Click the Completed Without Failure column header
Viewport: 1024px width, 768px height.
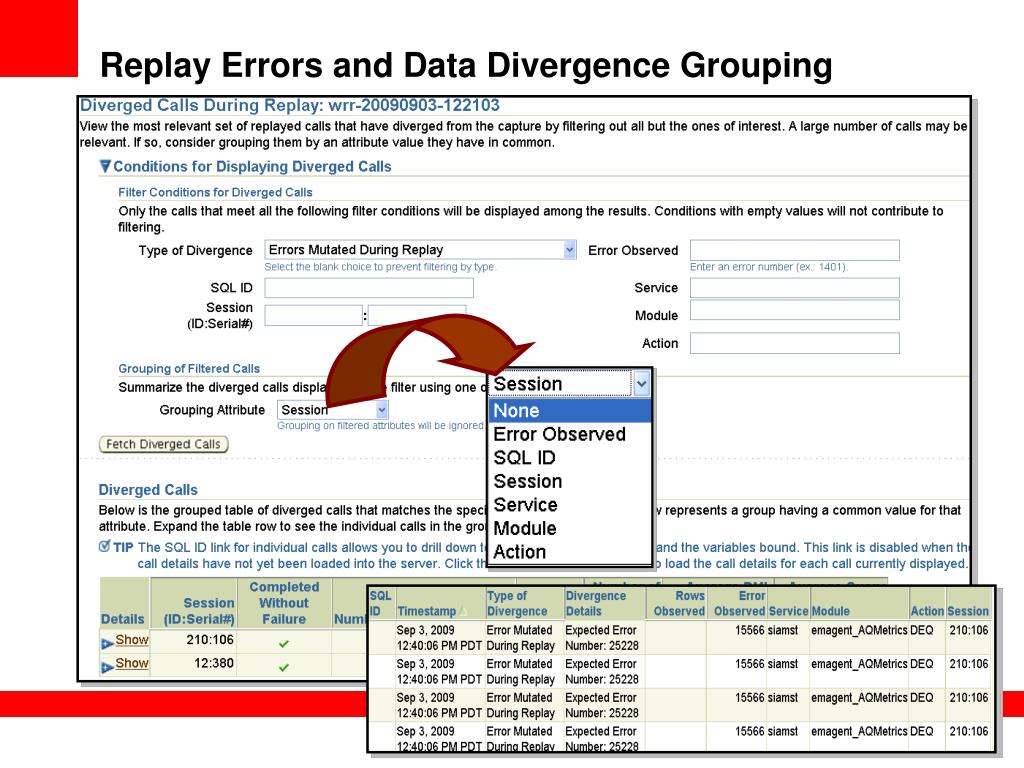point(284,603)
